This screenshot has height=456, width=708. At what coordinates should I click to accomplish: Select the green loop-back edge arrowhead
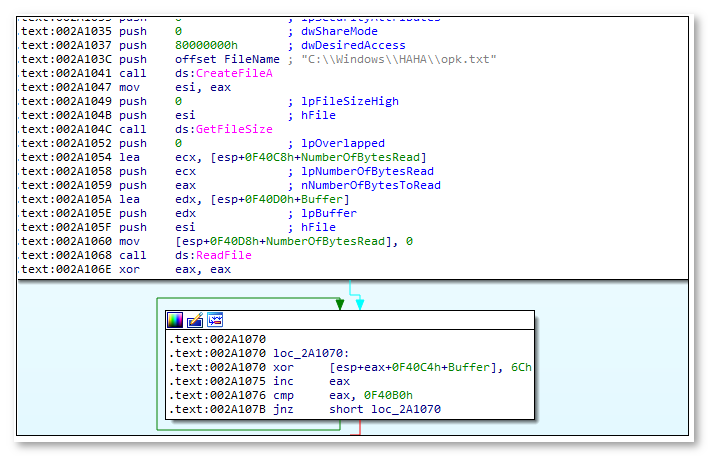point(339,304)
